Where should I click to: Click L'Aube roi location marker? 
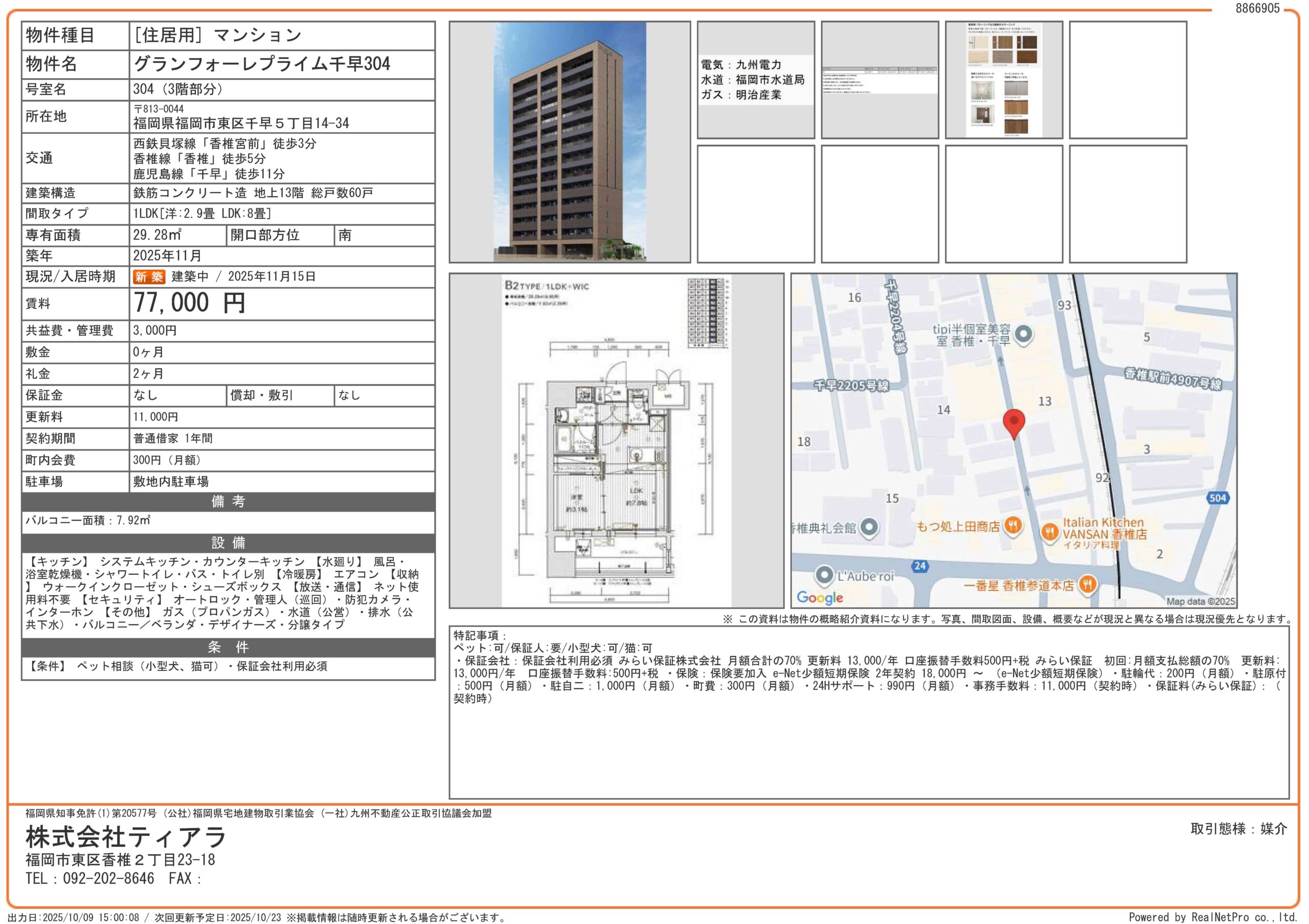[x=824, y=575]
